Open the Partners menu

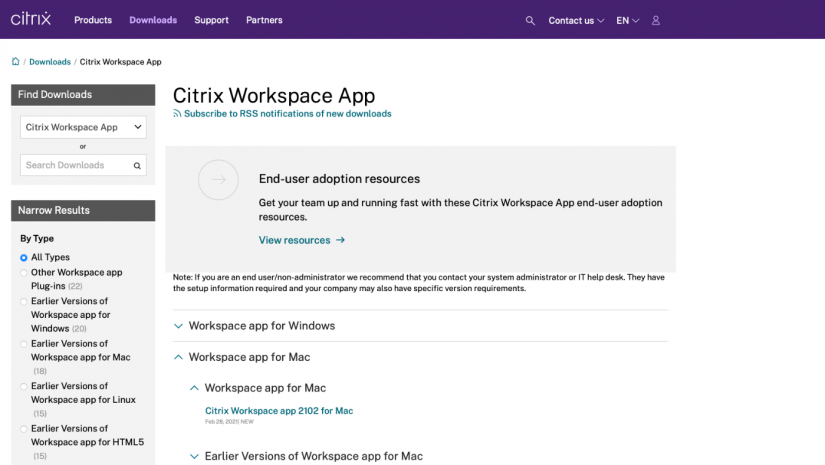coord(264,20)
